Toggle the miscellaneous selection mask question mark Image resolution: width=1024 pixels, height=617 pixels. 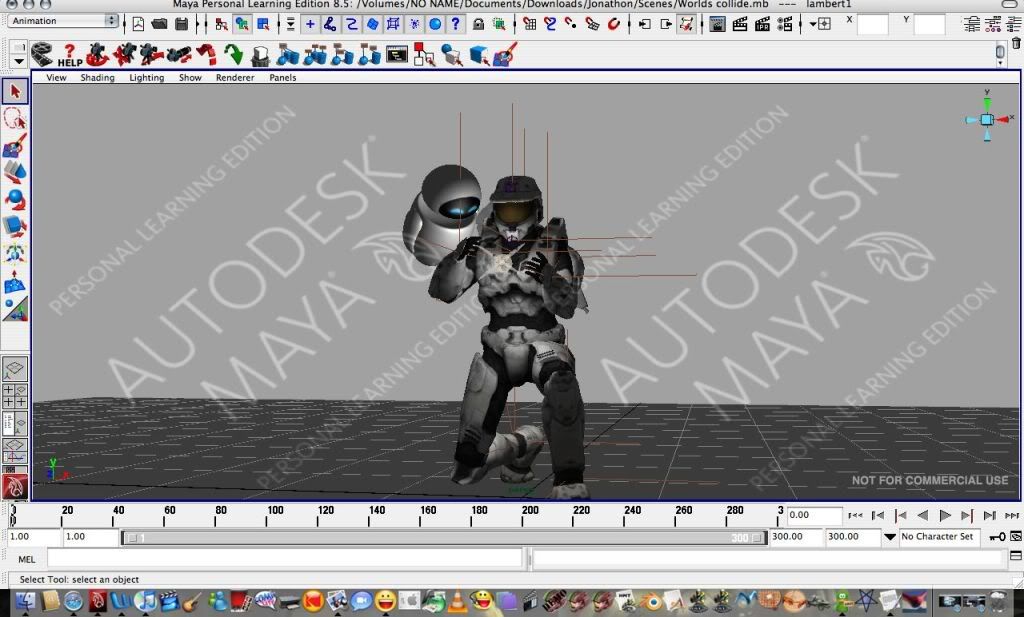pos(455,24)
